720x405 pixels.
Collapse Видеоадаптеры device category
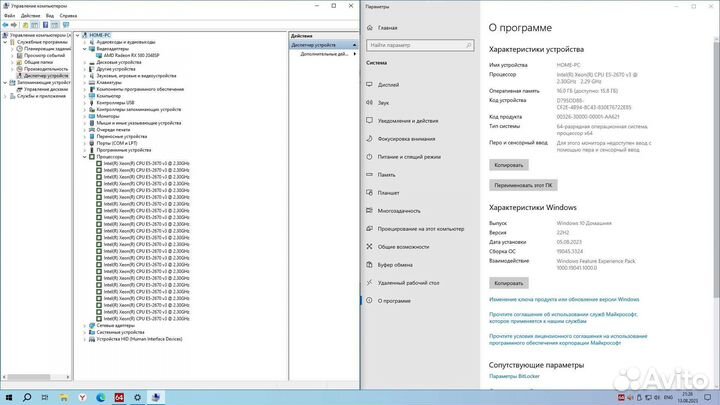point(85,49)
